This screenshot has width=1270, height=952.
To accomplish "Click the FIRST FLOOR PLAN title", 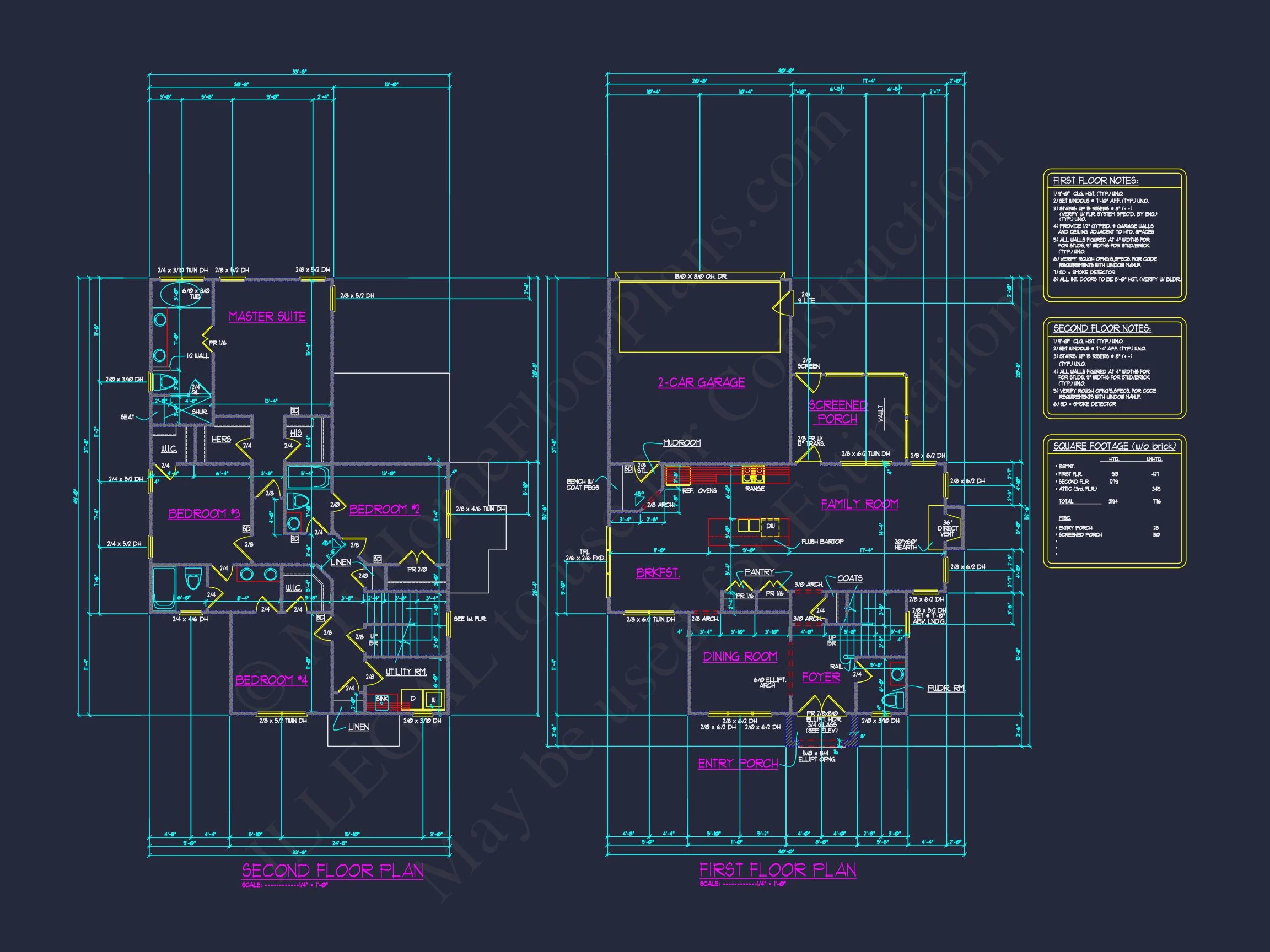I will (777, 870).
